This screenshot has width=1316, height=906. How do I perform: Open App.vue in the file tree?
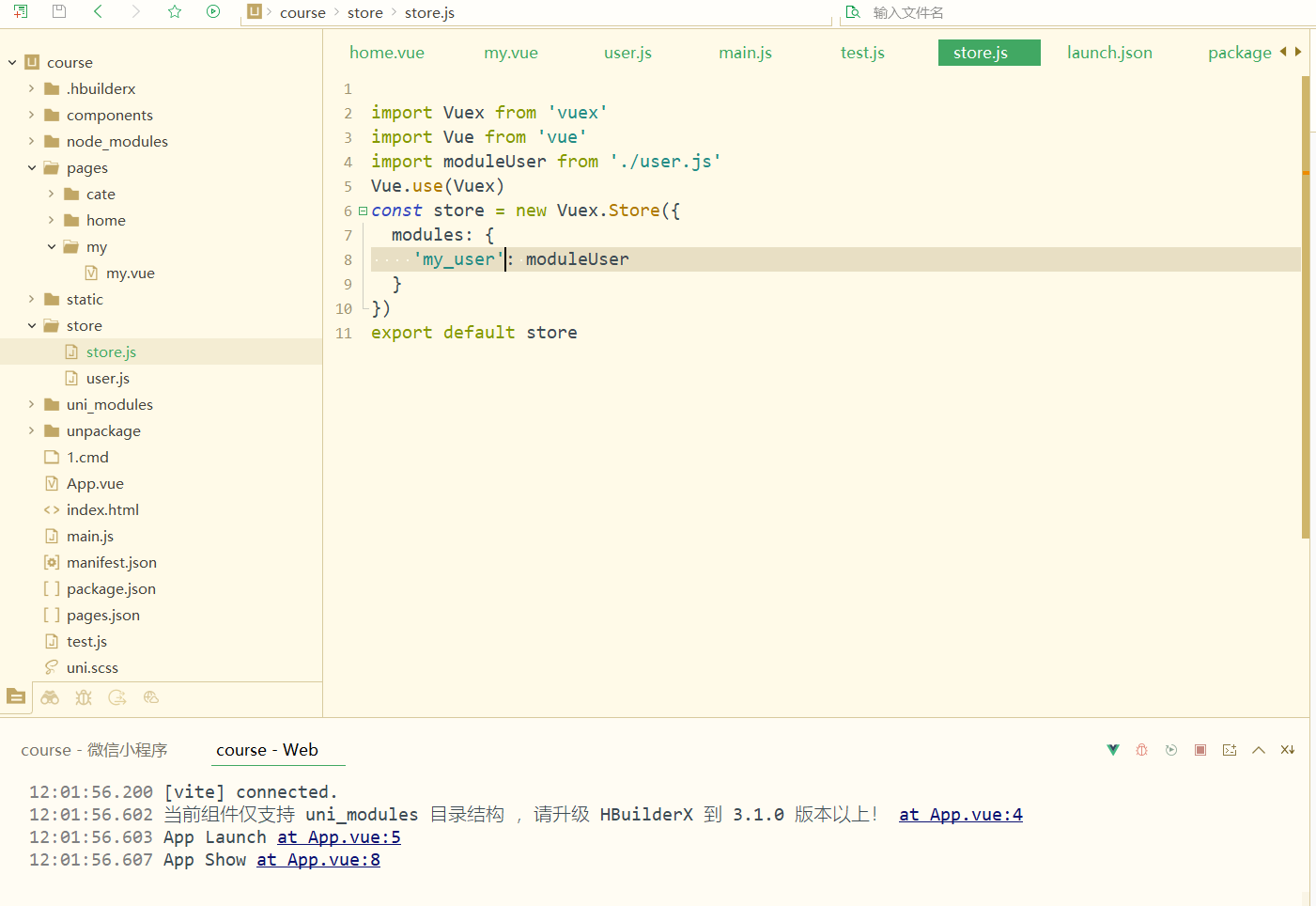coord(95,483)
